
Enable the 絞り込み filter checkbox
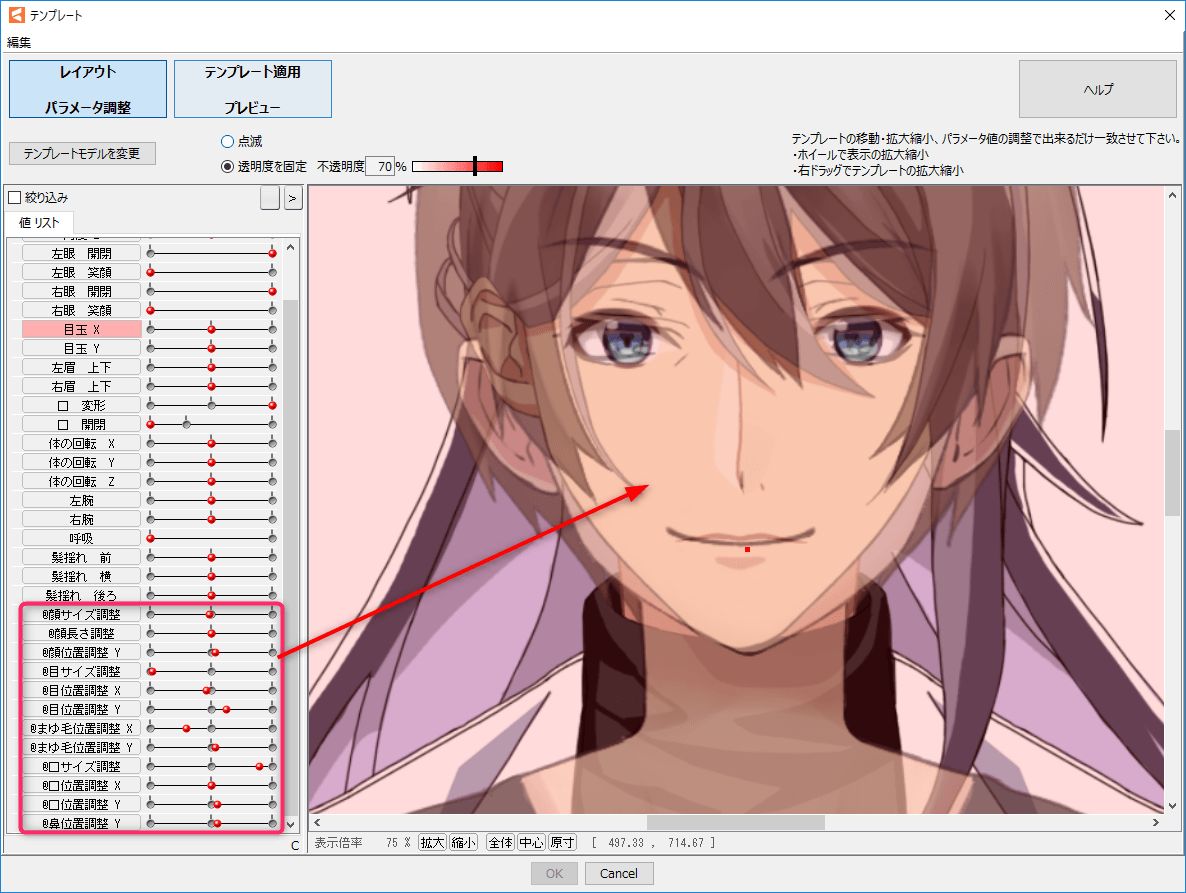(x=15, y=198)
